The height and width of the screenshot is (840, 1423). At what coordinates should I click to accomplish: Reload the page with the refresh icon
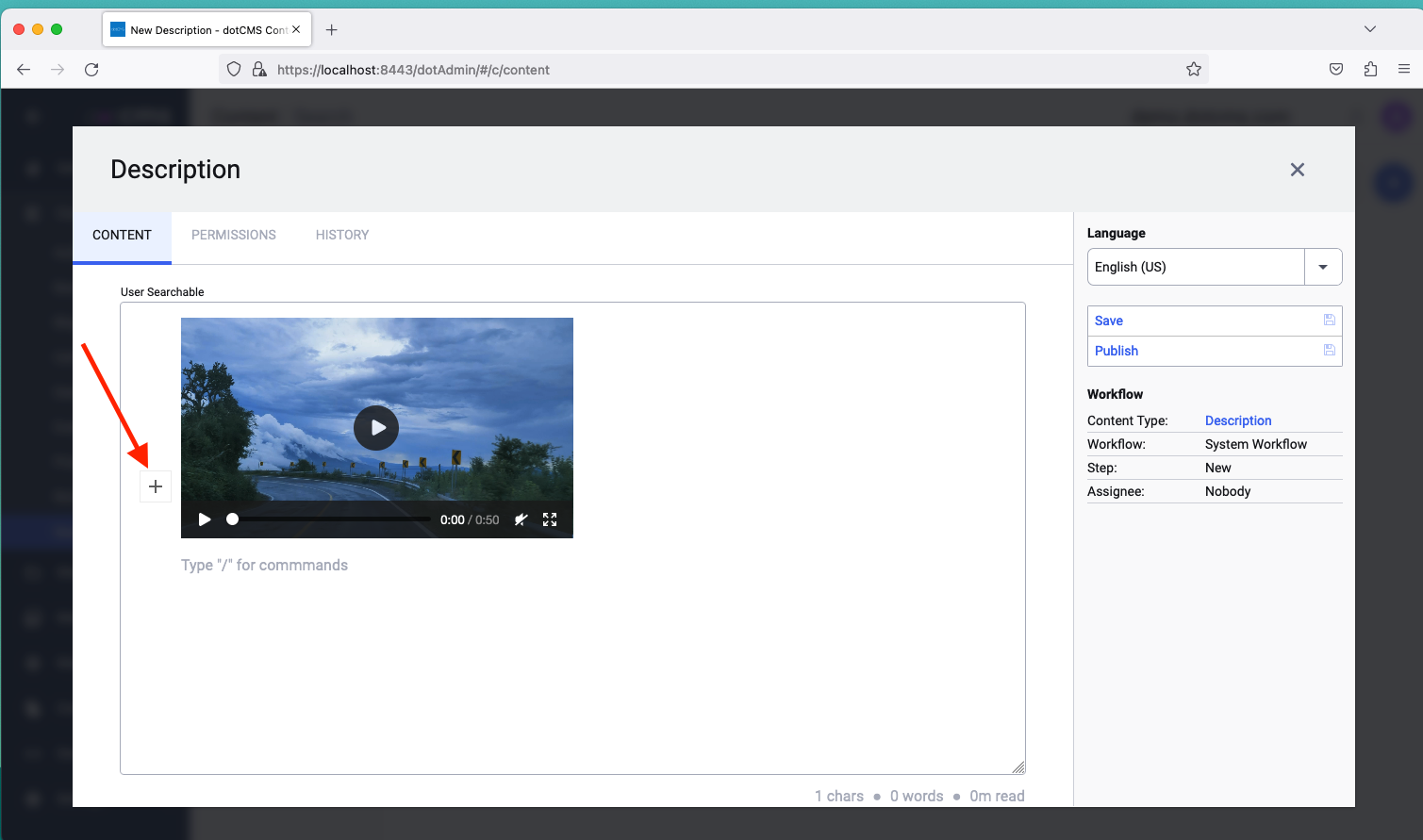coord(91,69)
